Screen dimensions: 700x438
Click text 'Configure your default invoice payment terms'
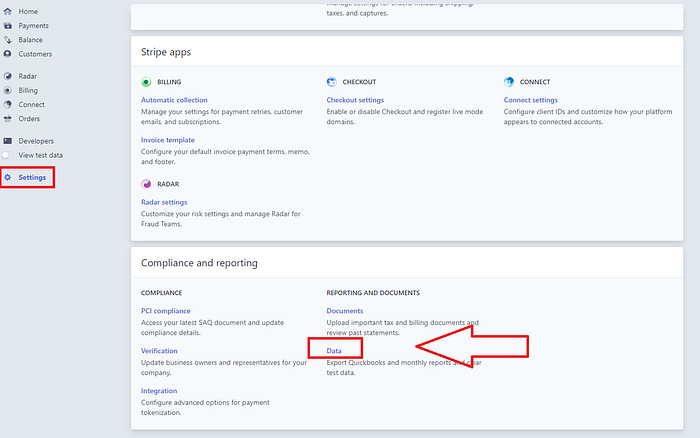(x=213, y=152)
